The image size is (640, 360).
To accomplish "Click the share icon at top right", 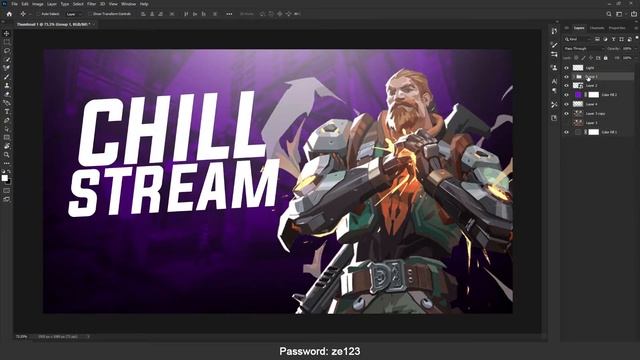I will (634, 14).
